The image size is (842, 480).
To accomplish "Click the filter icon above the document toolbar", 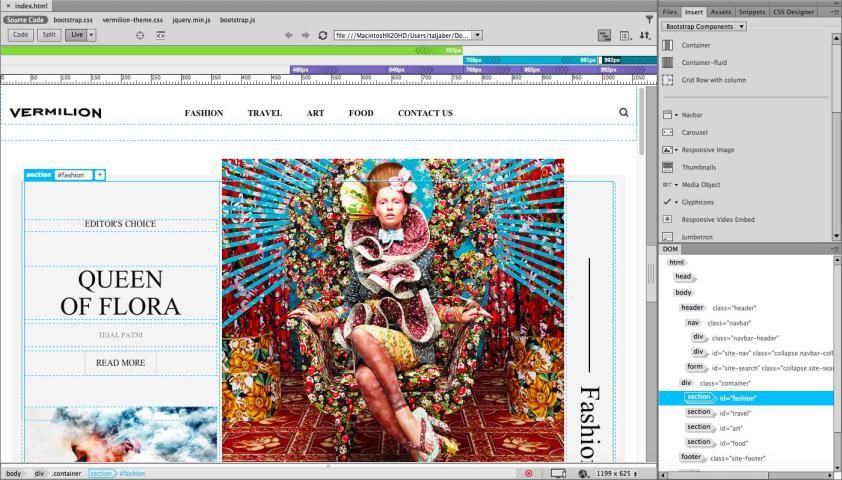I will coord(649,19).
